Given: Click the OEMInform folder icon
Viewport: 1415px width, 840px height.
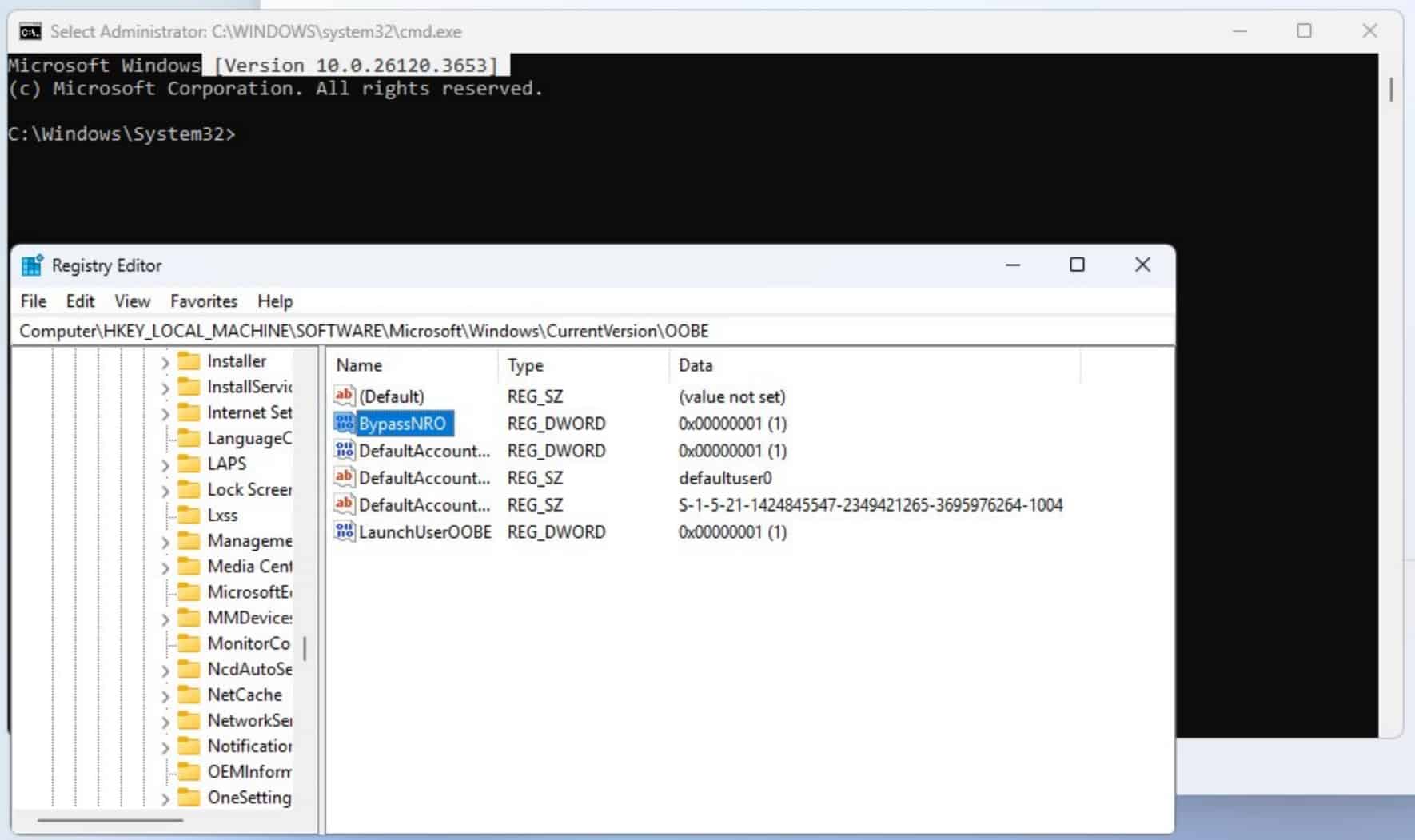Looking at the screenshot, I should (189, 771).
